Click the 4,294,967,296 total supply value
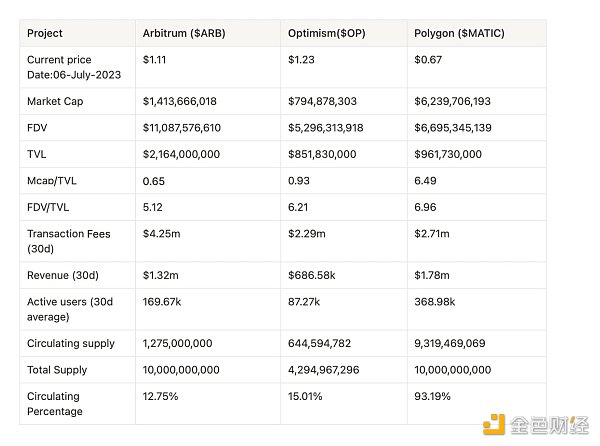Screen dimensions: 600x446 click(324, 370)
